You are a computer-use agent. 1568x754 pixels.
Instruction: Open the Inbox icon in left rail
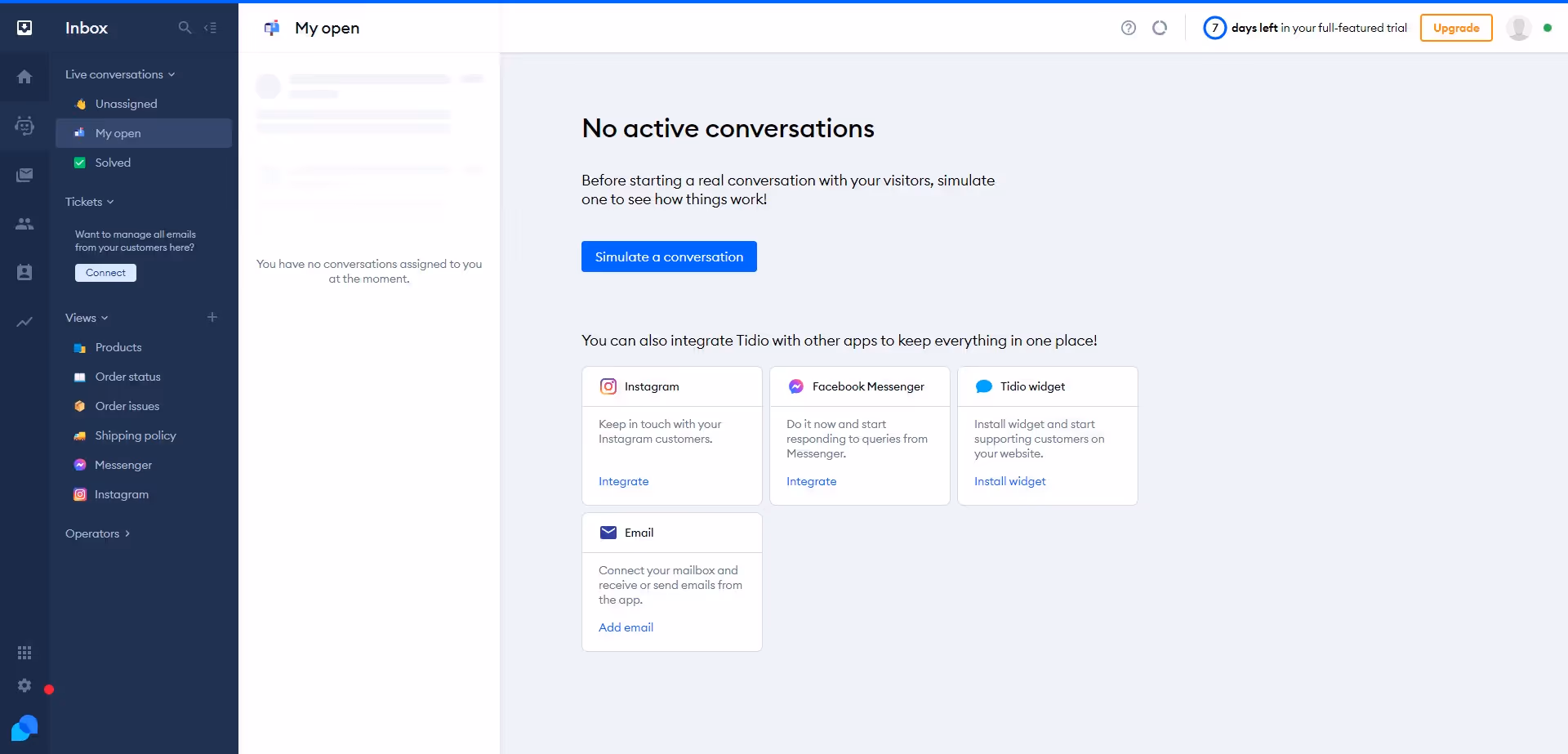coord(24,28)
